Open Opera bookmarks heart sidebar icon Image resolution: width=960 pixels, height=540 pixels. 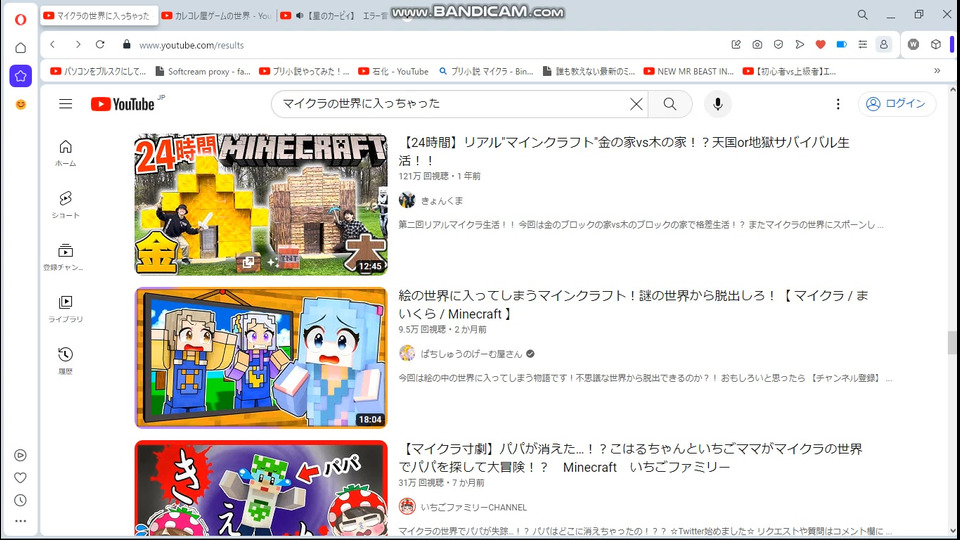[20, 478]
